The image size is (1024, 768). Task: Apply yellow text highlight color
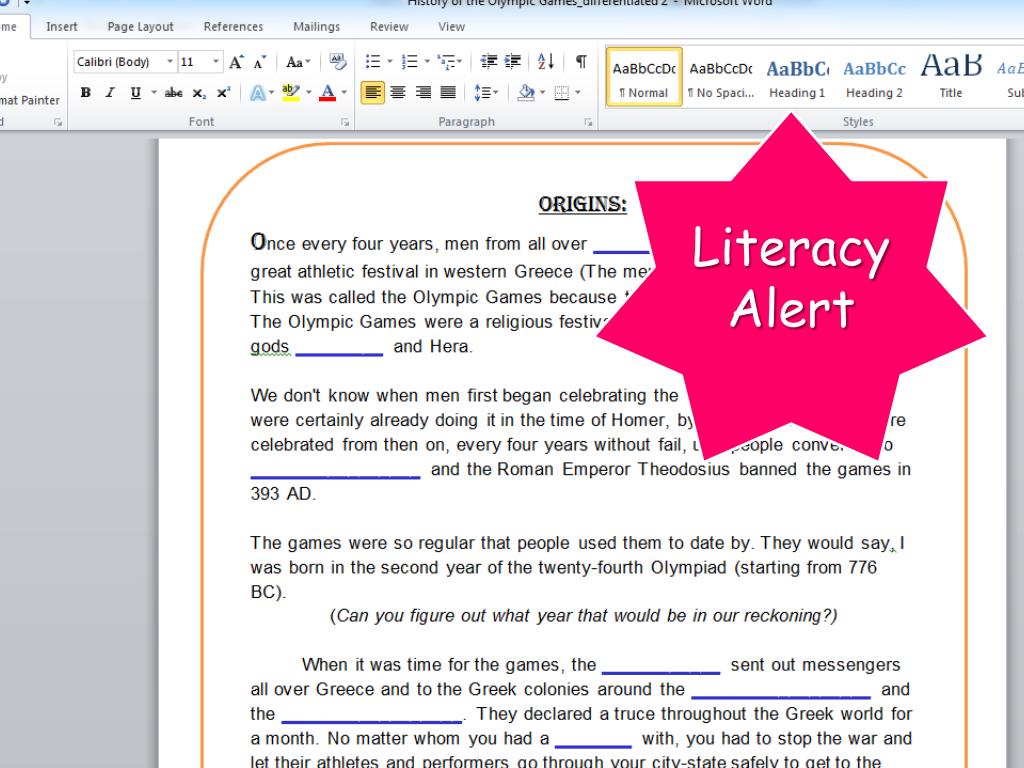coord(291,93)
